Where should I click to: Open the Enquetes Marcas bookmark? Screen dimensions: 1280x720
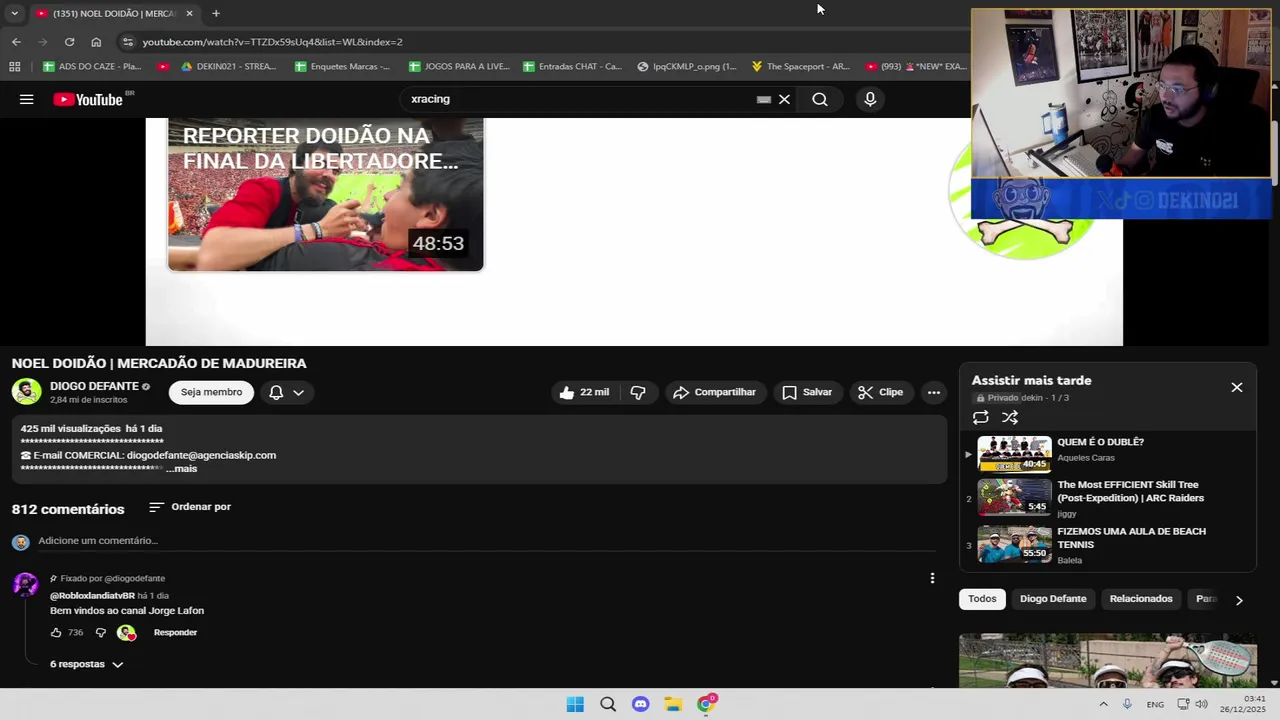[343, 67]
